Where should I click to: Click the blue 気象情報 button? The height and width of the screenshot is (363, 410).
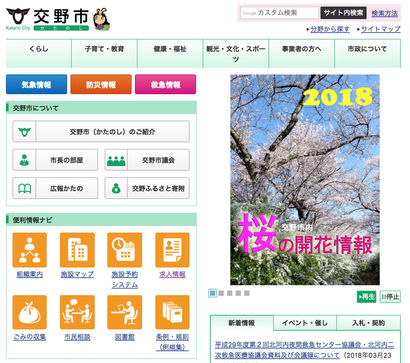[x=36, y=84]
